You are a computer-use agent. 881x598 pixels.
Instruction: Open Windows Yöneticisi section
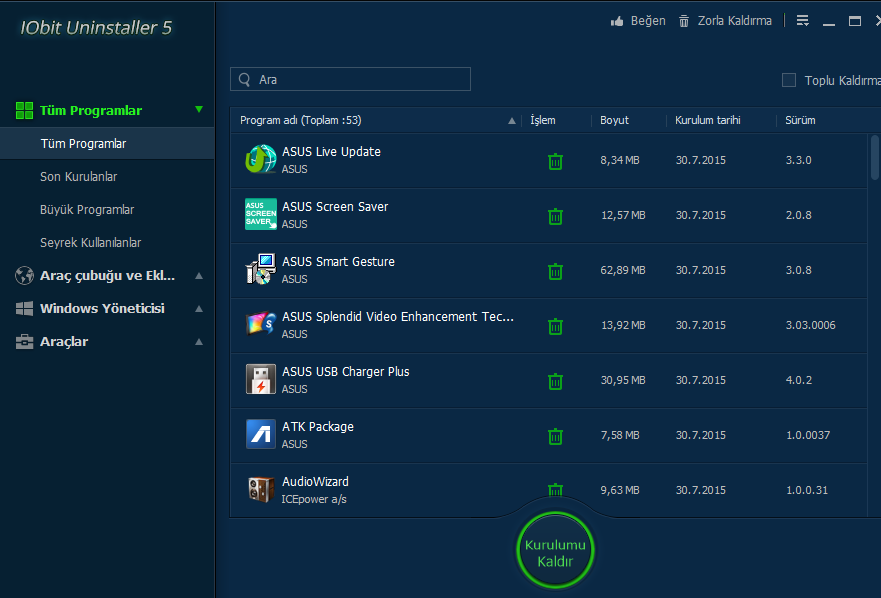pyautogui.click(x=102, y=309)
